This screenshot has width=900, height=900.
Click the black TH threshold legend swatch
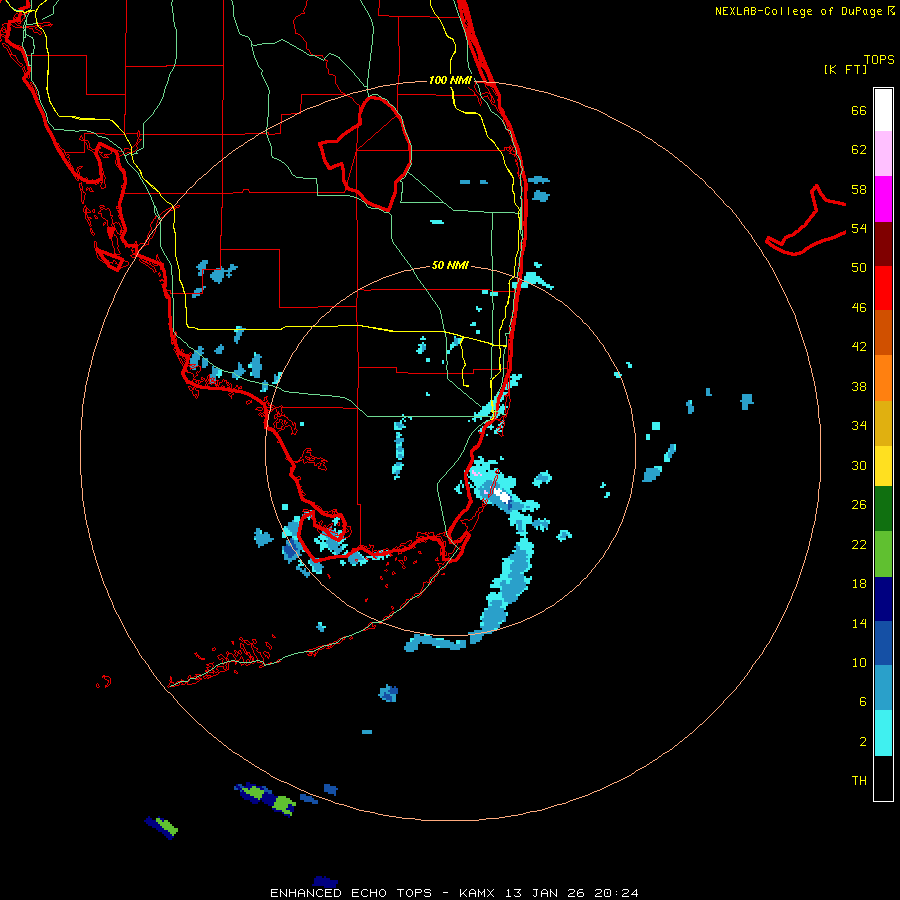pos(883,778)
